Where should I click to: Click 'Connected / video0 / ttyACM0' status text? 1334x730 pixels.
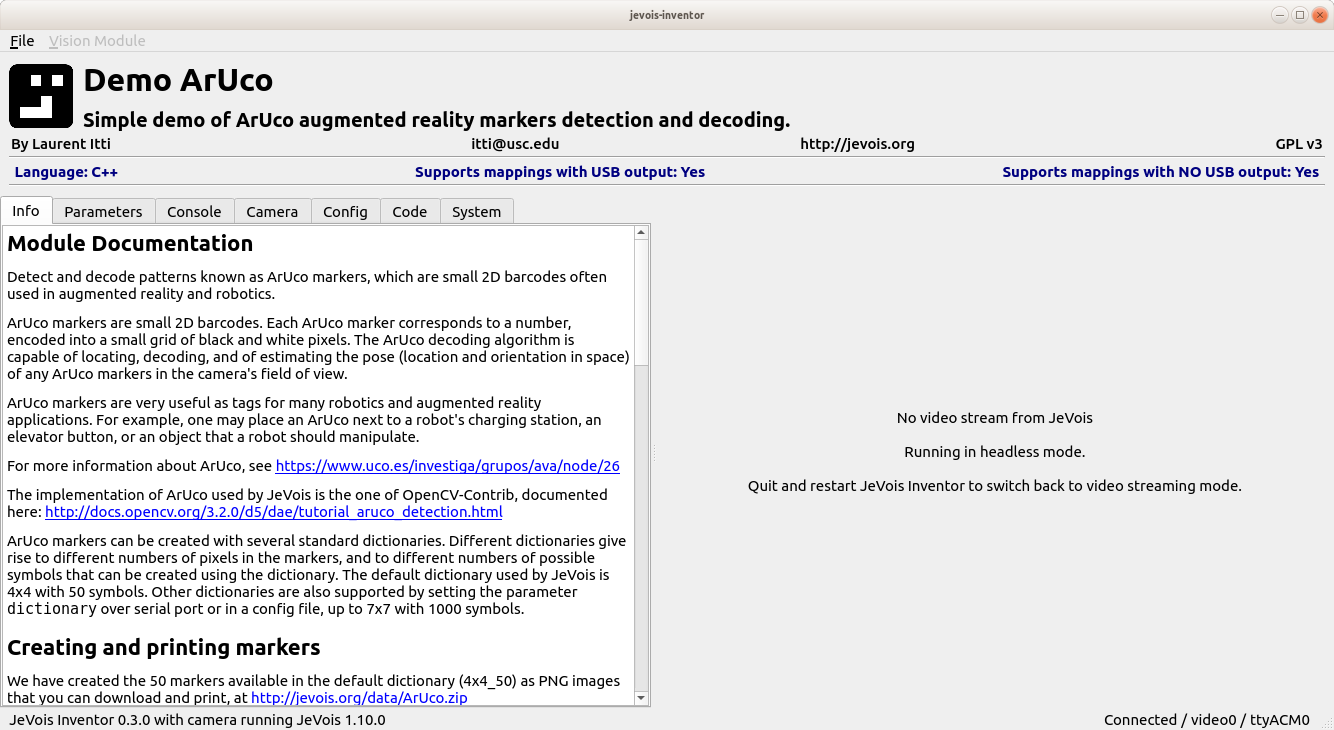coord(1207,720)
